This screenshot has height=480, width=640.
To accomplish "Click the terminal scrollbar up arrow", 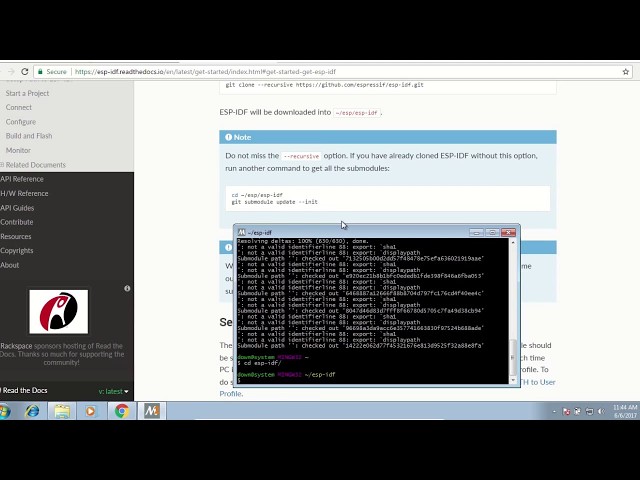I will pos(513,242).
